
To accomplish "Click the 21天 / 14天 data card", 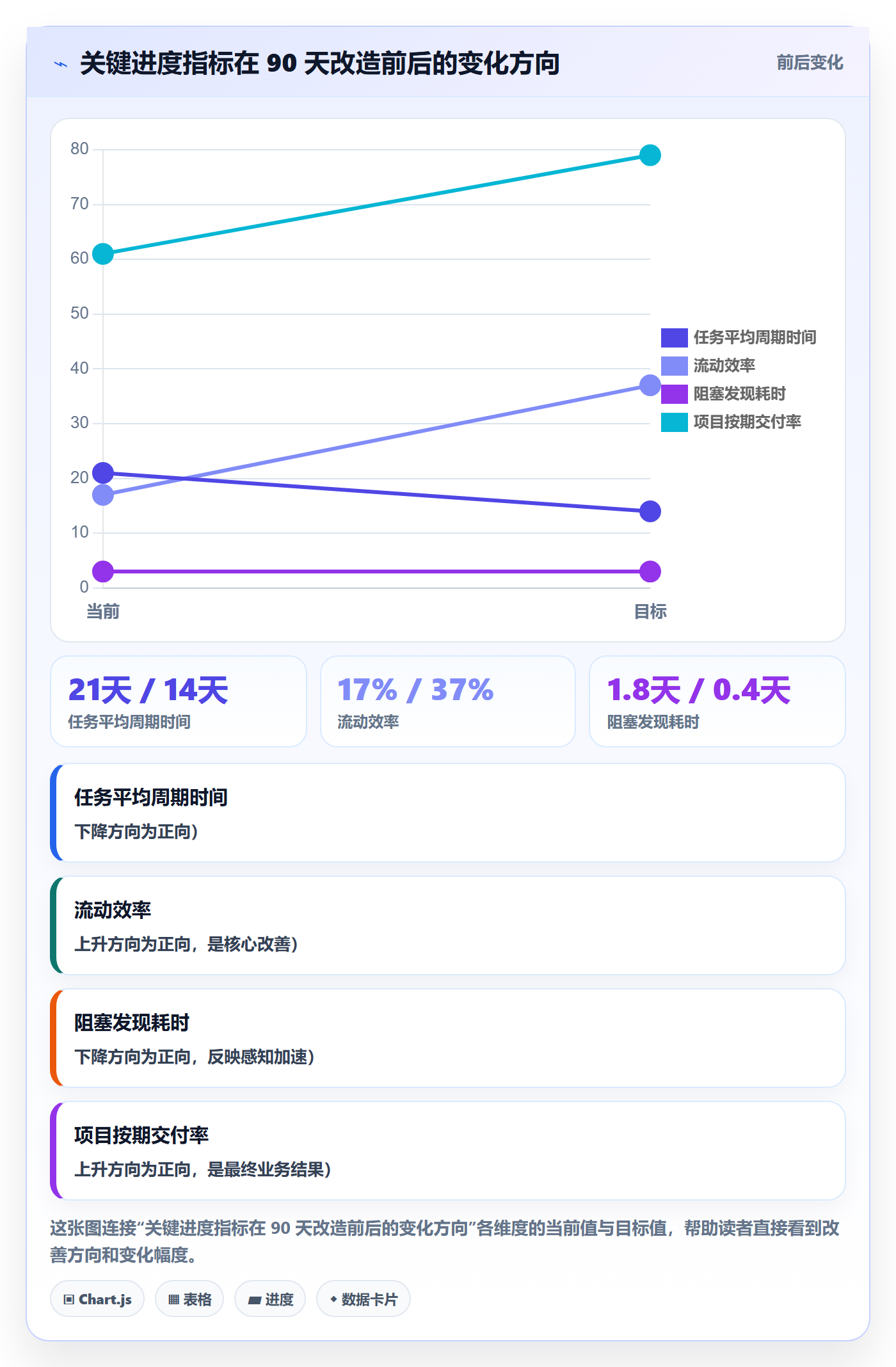I will click(x=179, y=701).
